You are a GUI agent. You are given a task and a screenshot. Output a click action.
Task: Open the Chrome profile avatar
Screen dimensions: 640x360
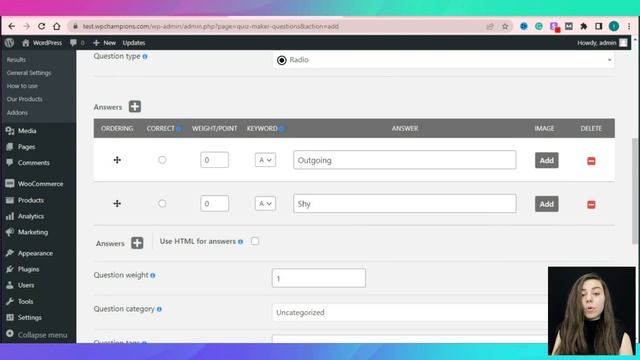(x=614, y=27)
